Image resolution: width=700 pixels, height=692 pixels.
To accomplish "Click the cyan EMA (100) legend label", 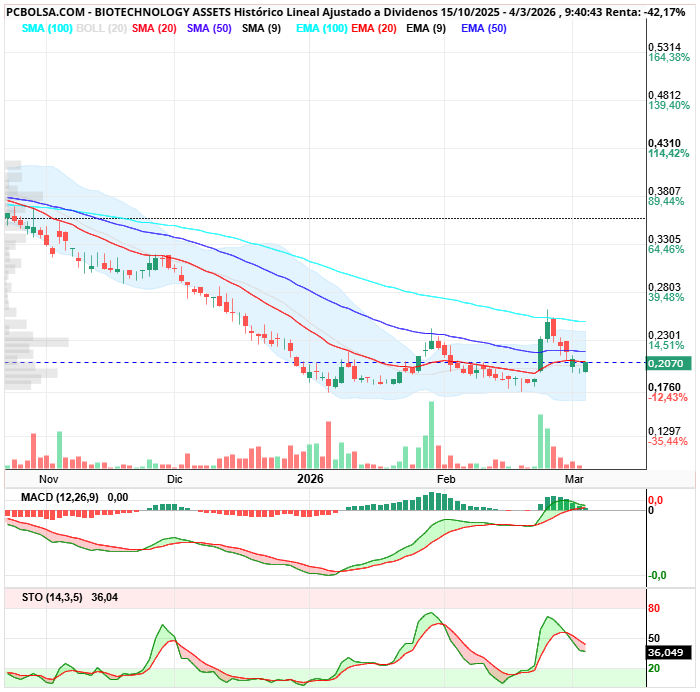I will point(322,29).
